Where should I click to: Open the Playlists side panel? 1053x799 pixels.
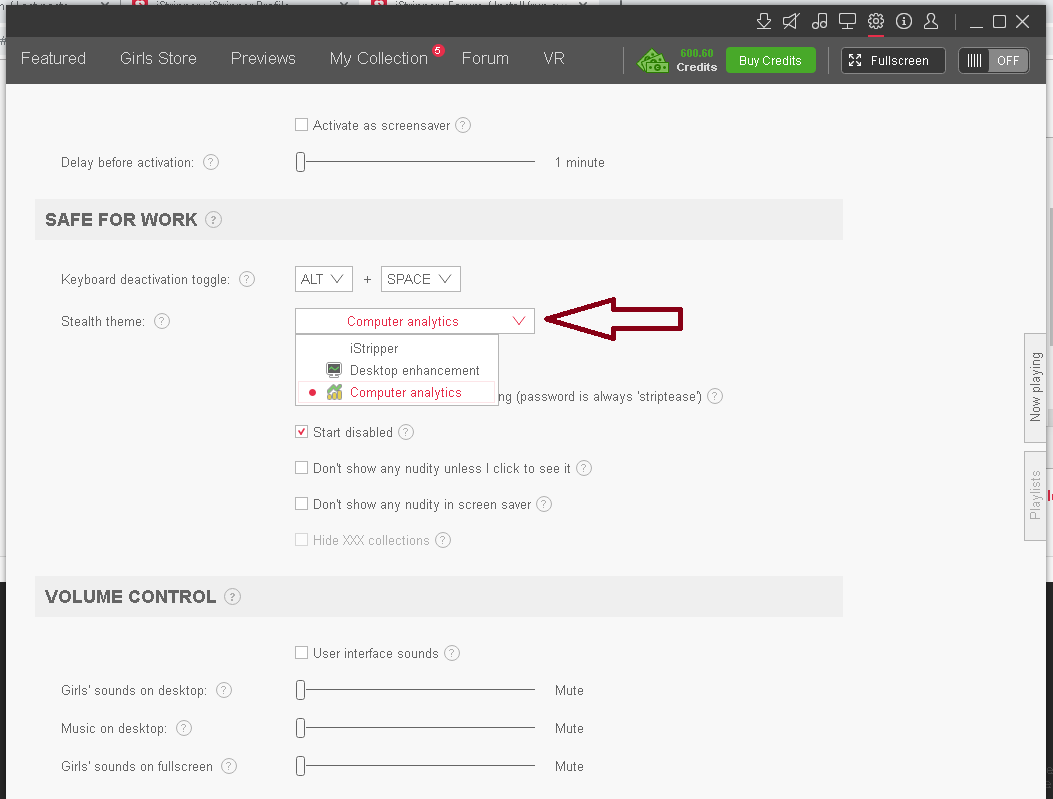coord(1035,496)
